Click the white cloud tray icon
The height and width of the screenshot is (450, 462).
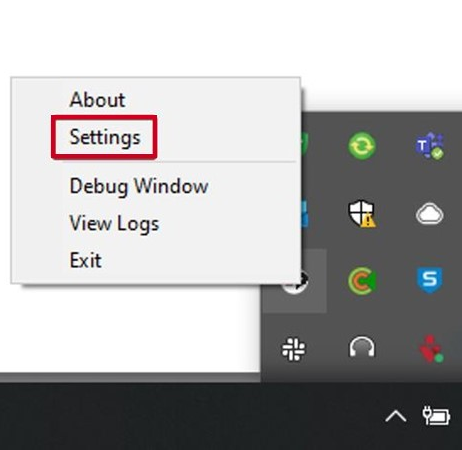click(x=430, y=214)
